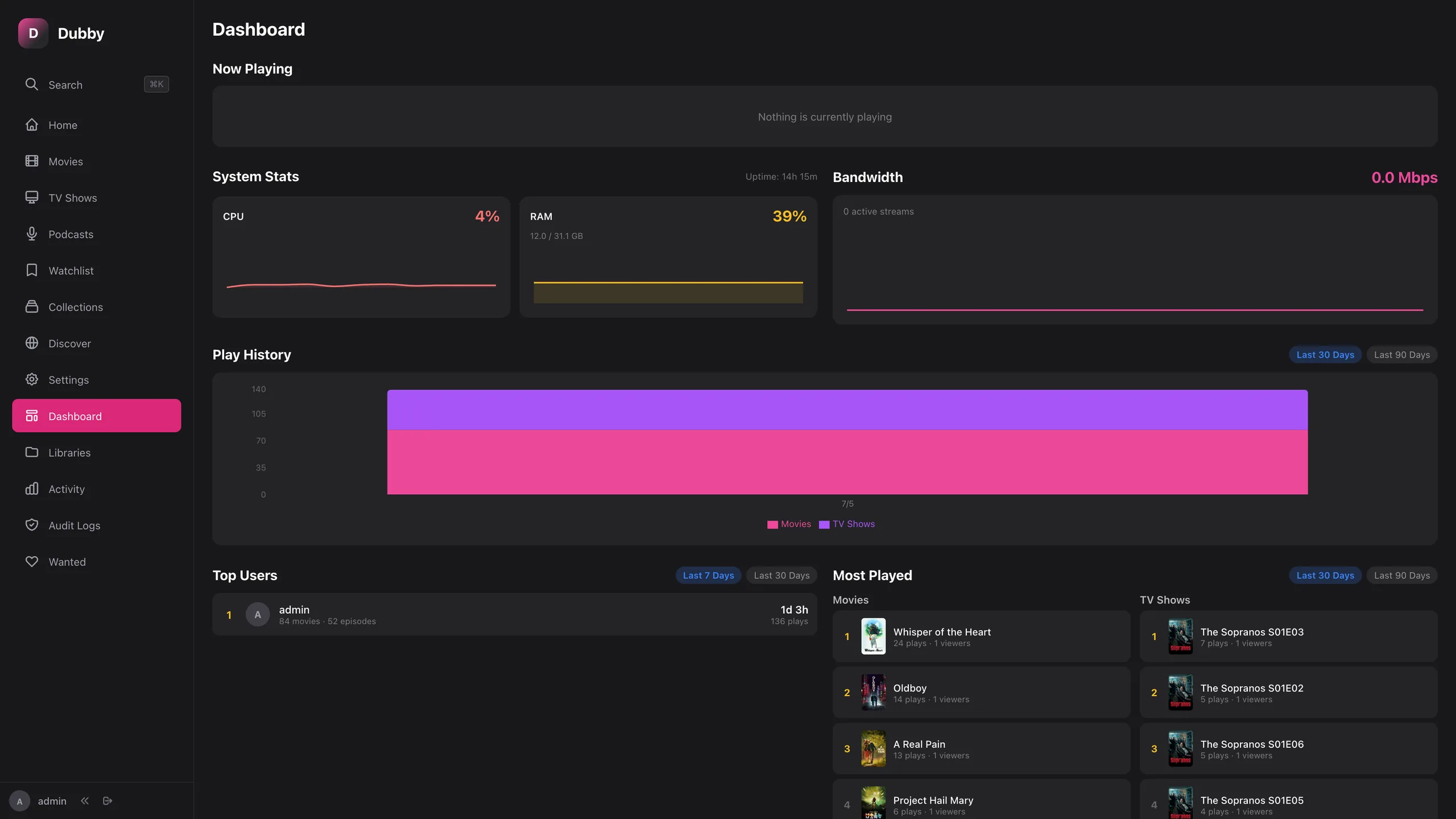Open the Search field
The width and height of the screenshot is (1456, 819).
97,84
